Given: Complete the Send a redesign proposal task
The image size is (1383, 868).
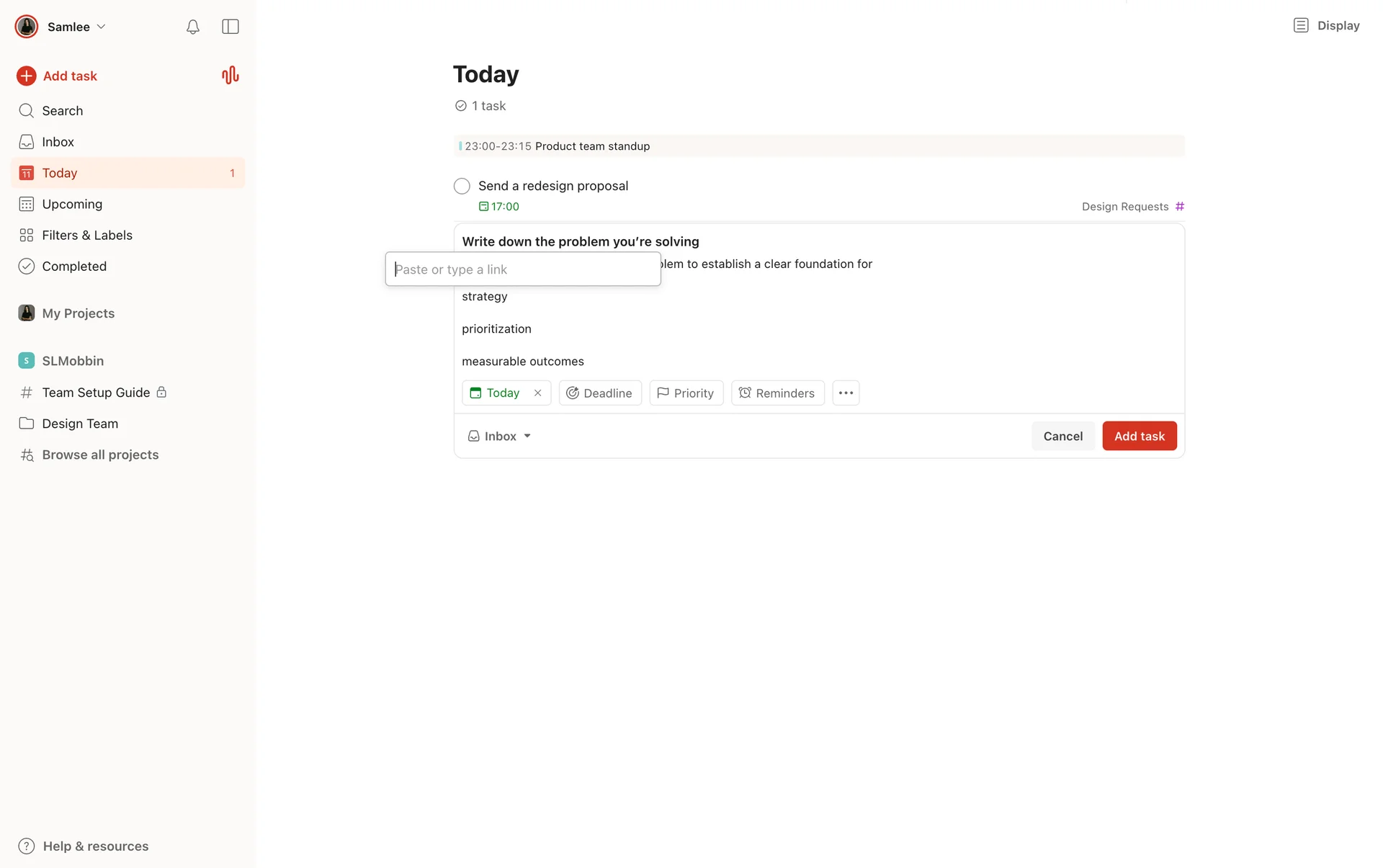Looking at the screenshot, I should point(462,186).
